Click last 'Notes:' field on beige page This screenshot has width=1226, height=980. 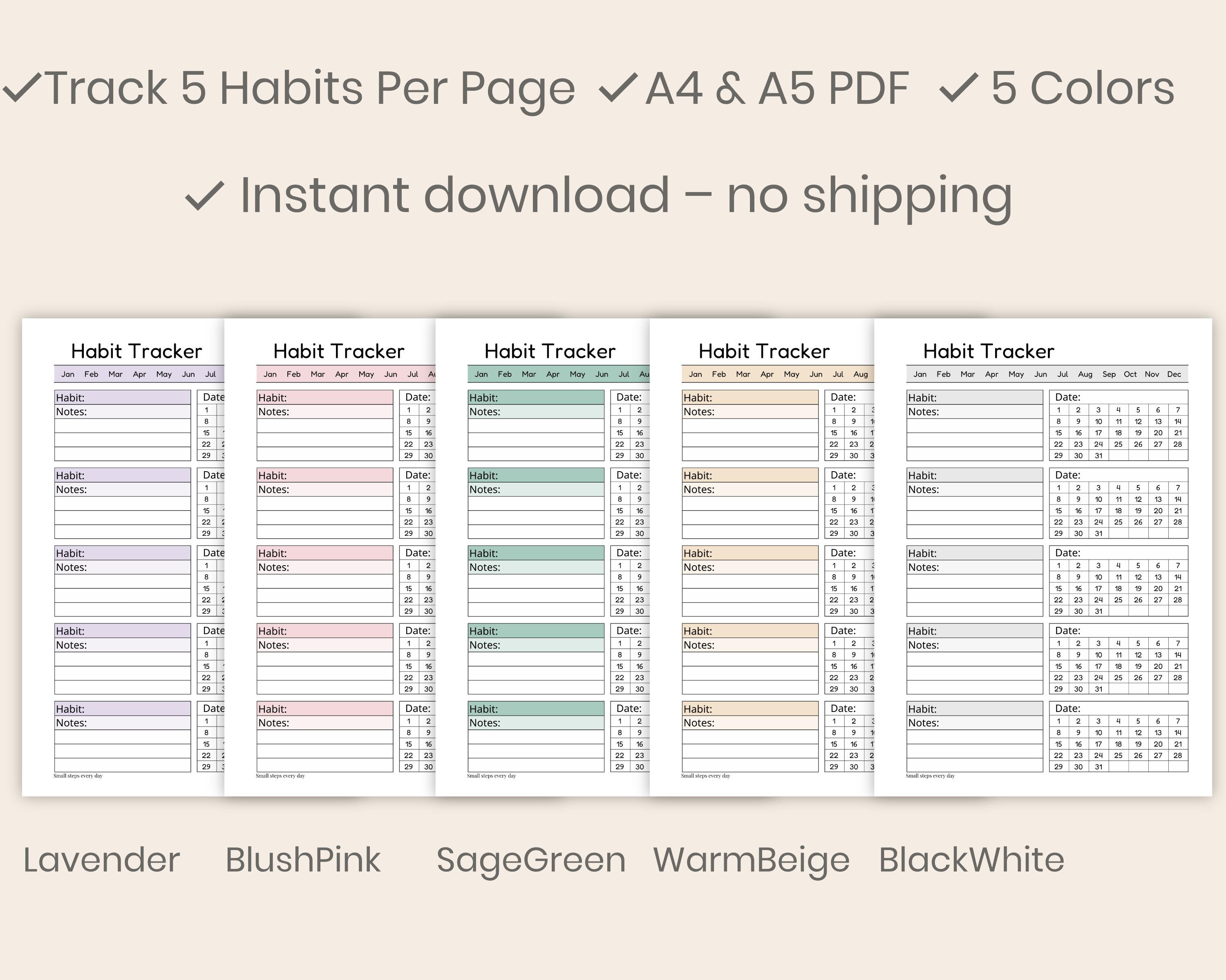750,723
